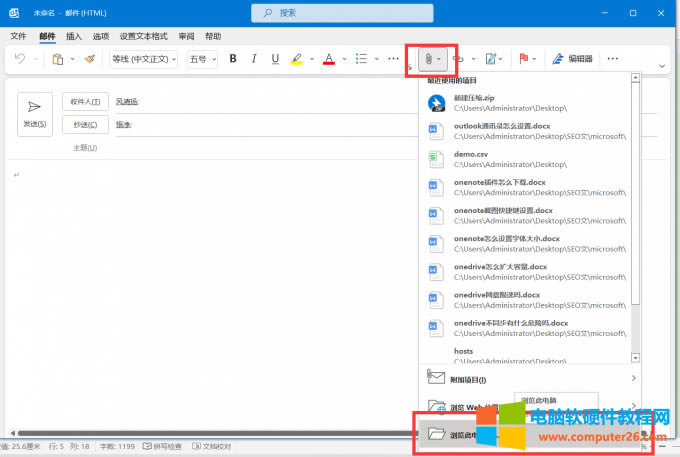Click the 收件人 recipients button
This screenshot has height=457, width=680.
click(85, 102)
